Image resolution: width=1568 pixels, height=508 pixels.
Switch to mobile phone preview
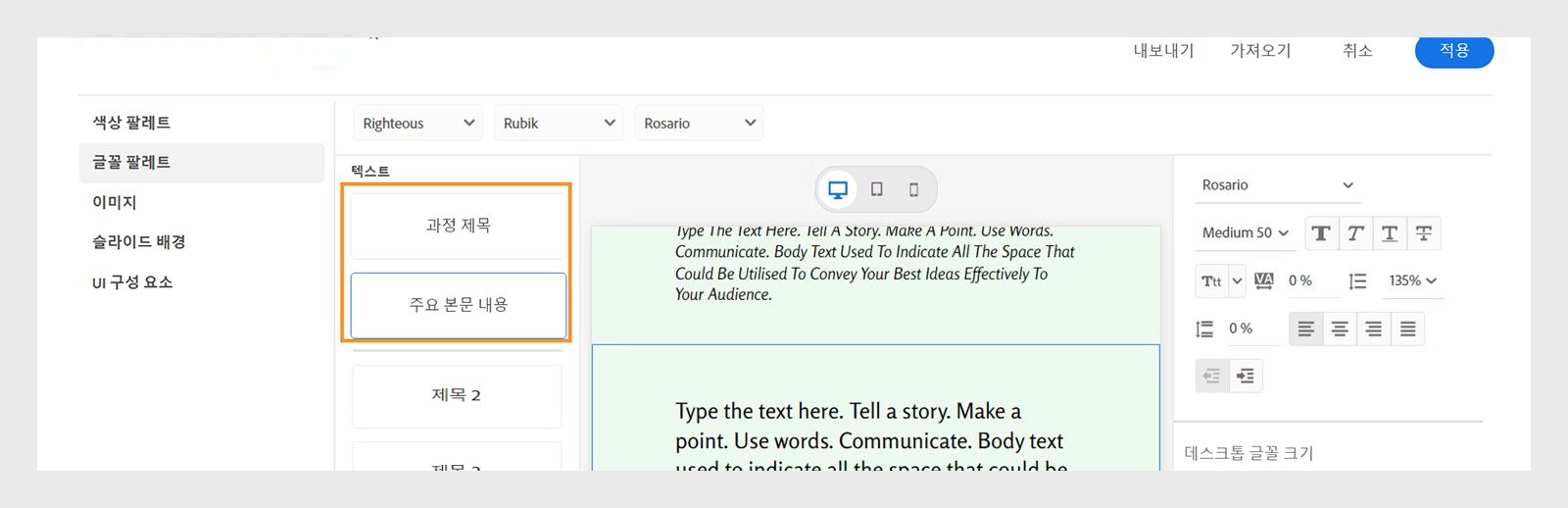tap(914, 189)
